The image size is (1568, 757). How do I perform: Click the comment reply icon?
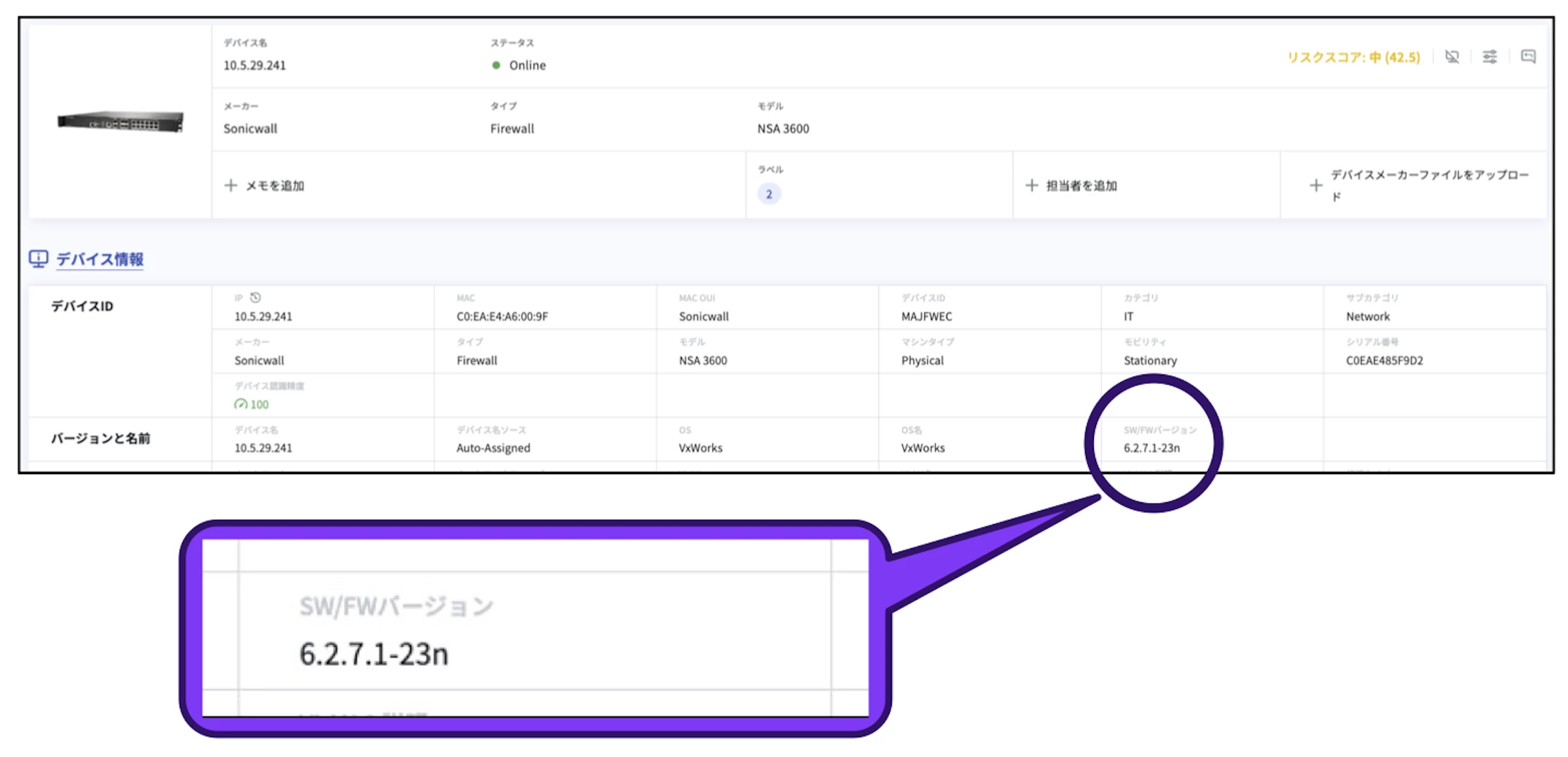click(1528, 57)
